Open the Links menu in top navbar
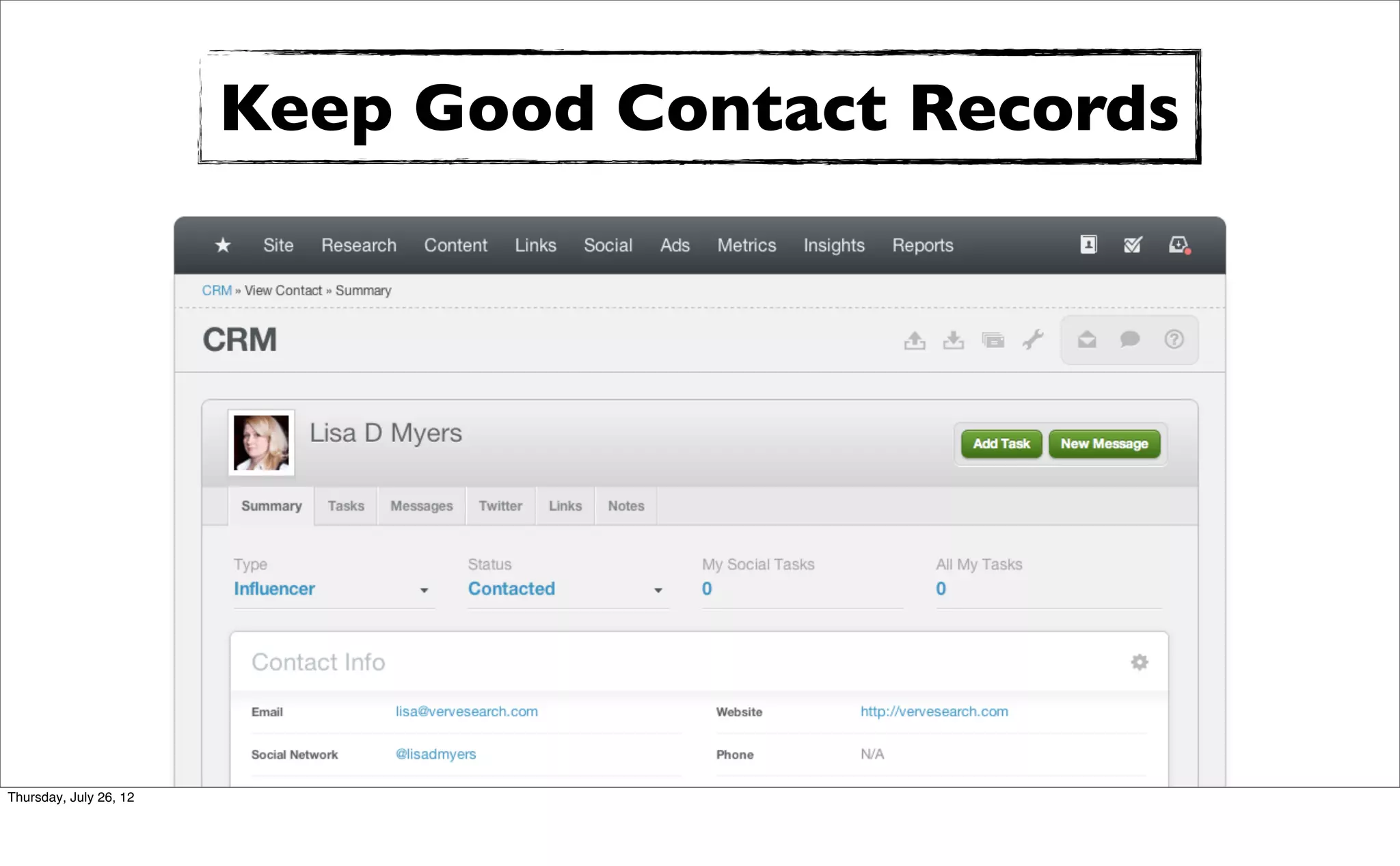This screenshot has width=1400, height=866. click(x=535, y=245)
